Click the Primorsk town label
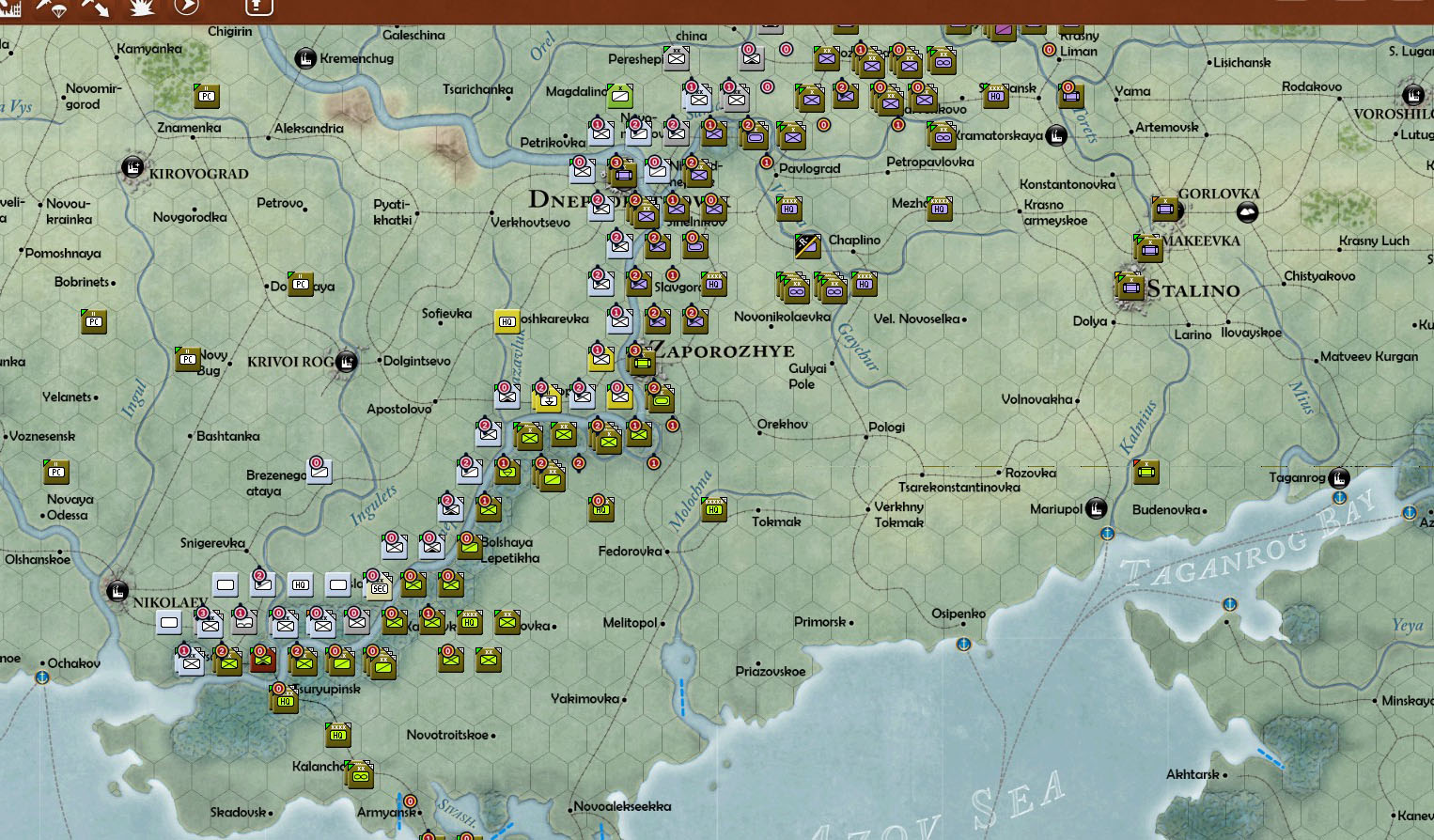The height and width of the screenshot is (840, 1434). click(820, 622)
